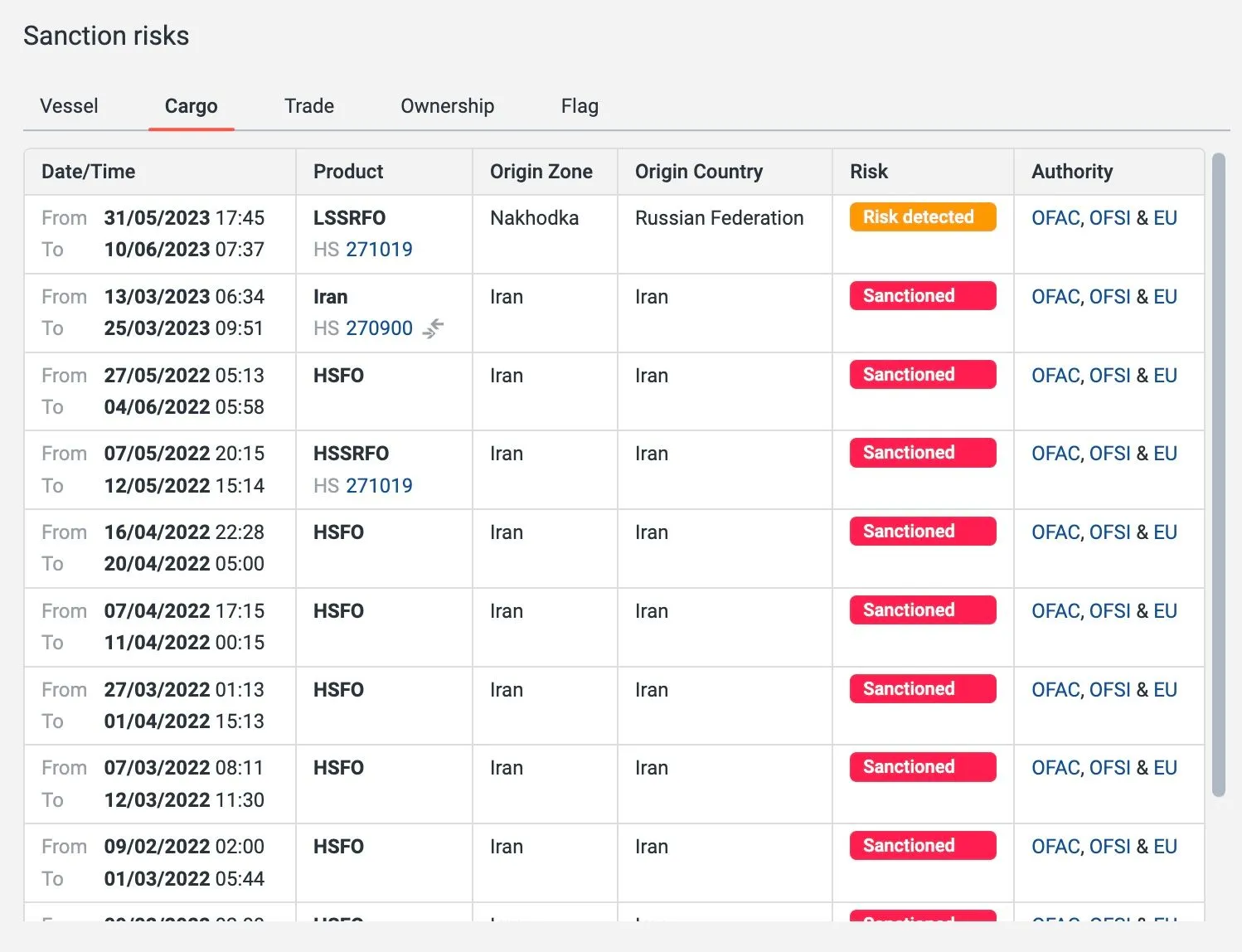Click OFSI link in the 09/02/2022 row

1109,847
